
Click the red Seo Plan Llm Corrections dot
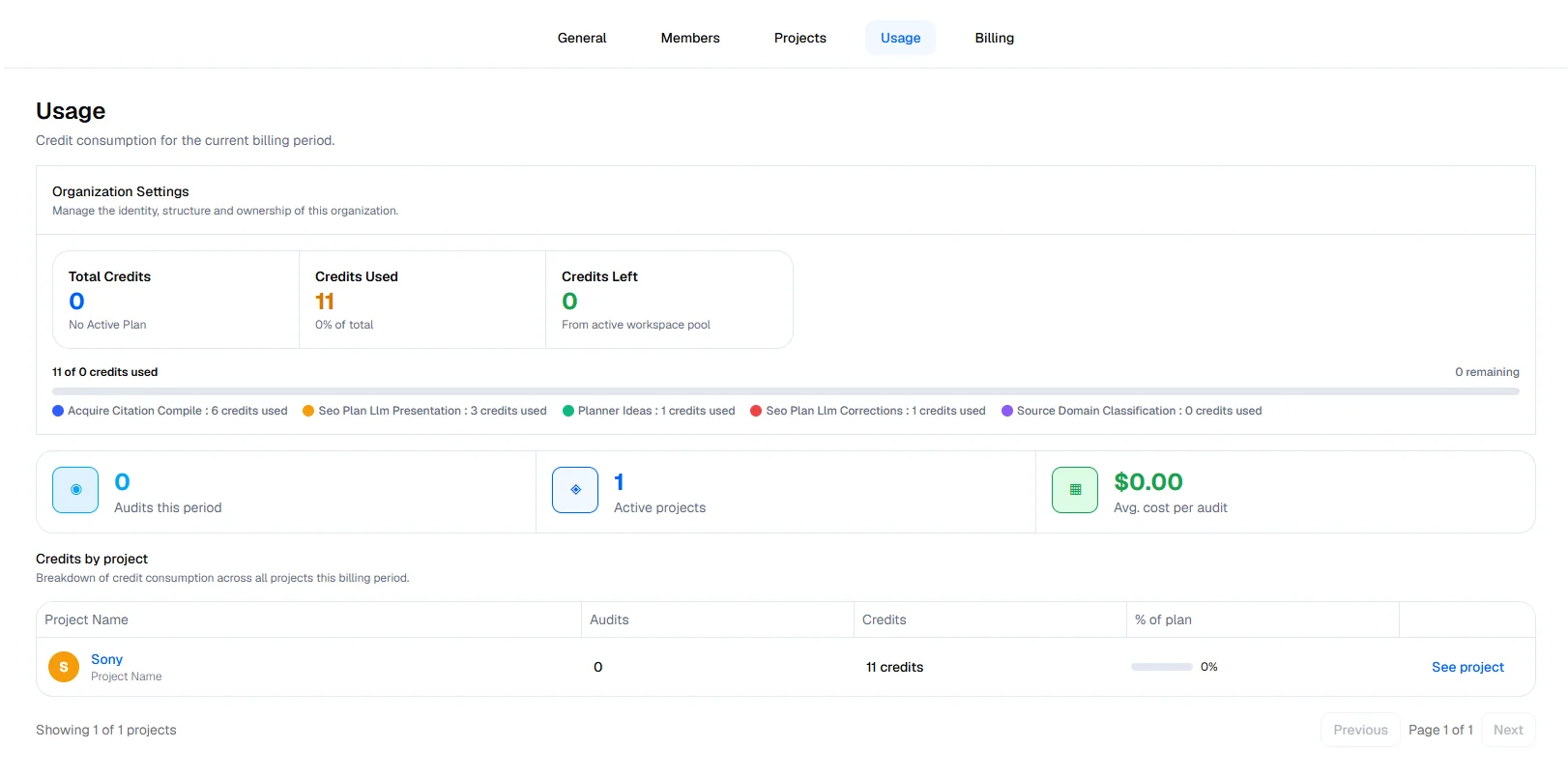click(x=756, y=411)
